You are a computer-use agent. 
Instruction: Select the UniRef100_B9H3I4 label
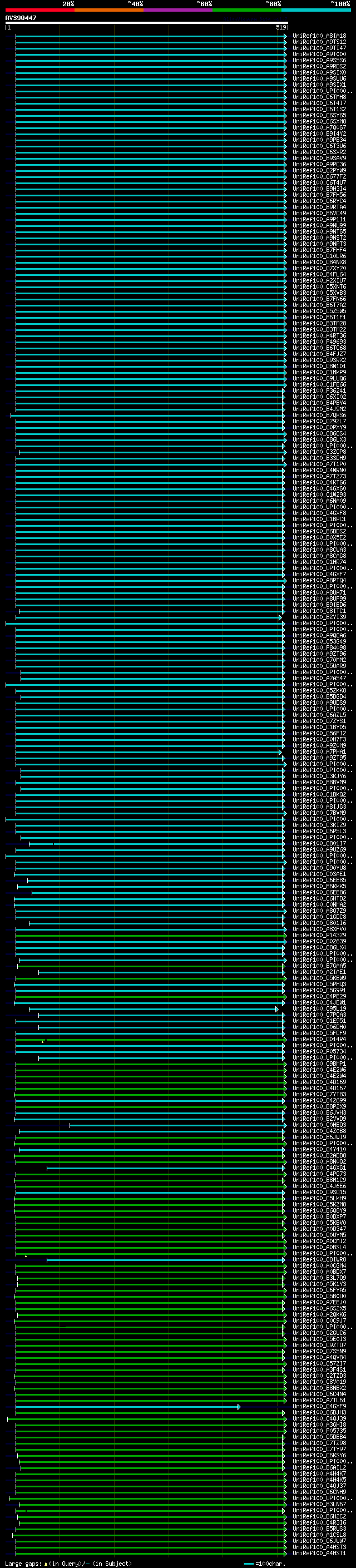319,189
